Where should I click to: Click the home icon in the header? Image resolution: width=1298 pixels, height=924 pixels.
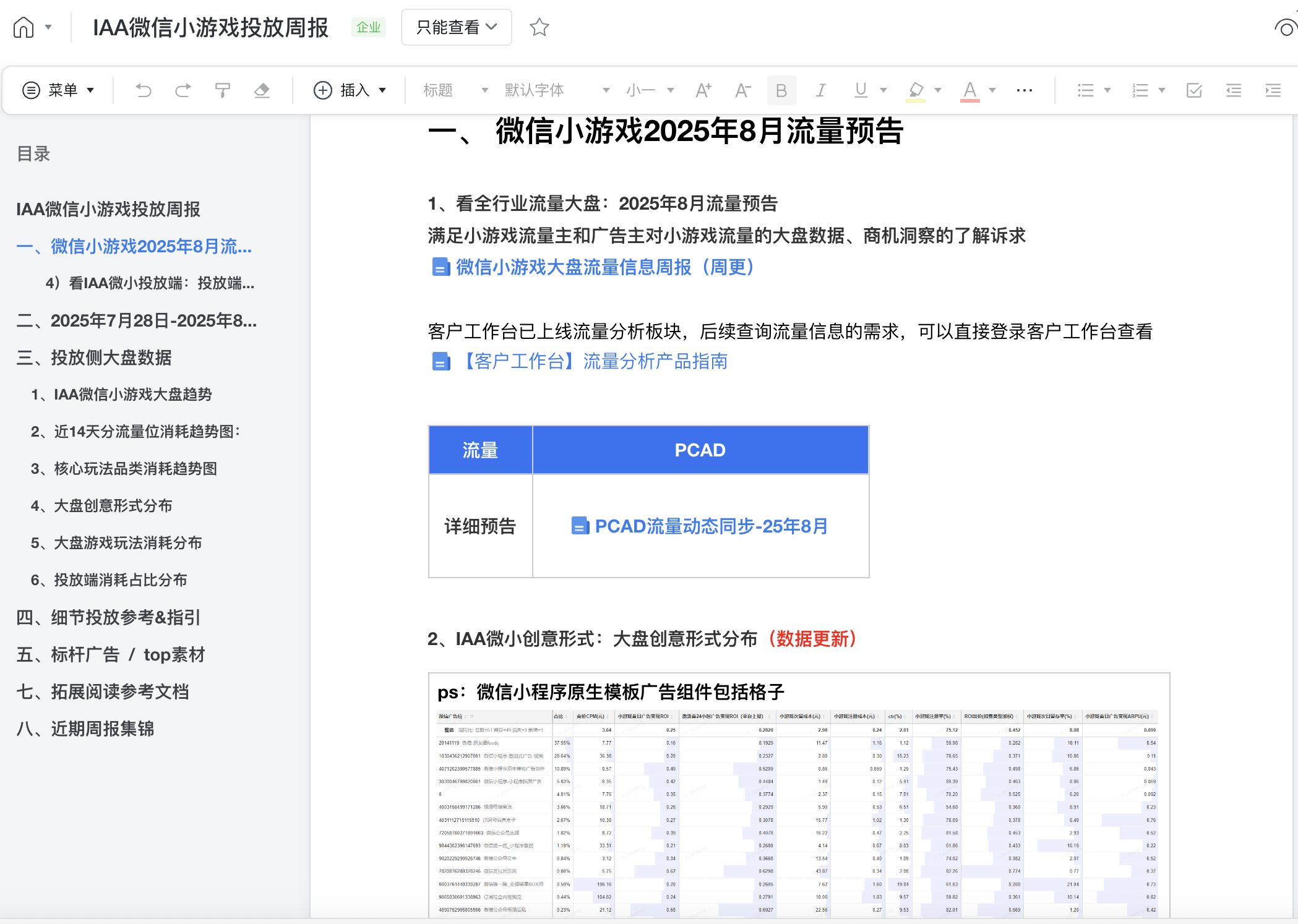click(x=24, y=27)
